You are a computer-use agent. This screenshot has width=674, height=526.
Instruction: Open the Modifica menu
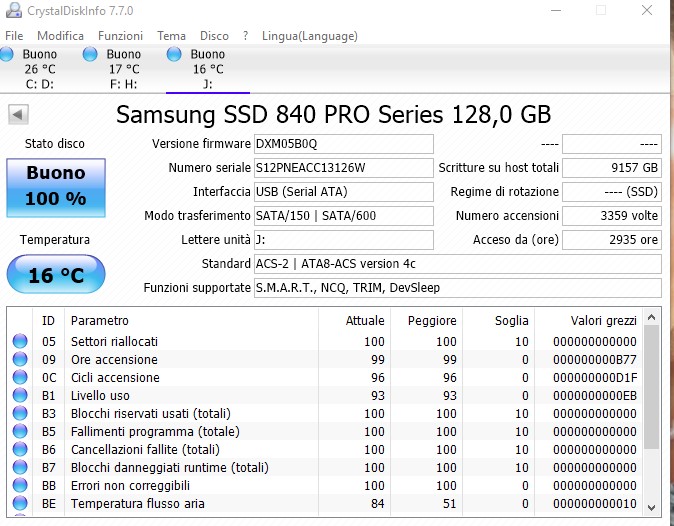click(x=60, y=36)
